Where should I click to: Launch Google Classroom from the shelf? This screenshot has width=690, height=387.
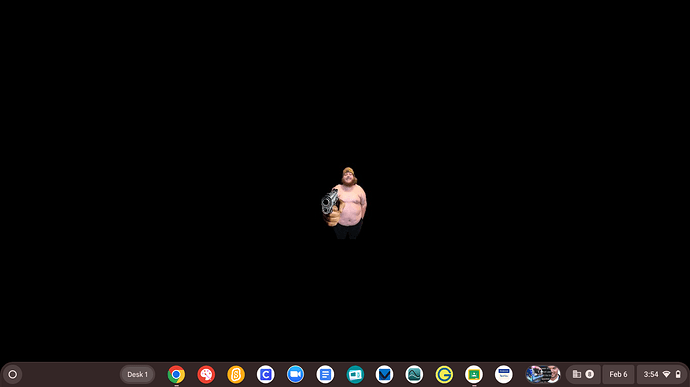click(474, 375)
